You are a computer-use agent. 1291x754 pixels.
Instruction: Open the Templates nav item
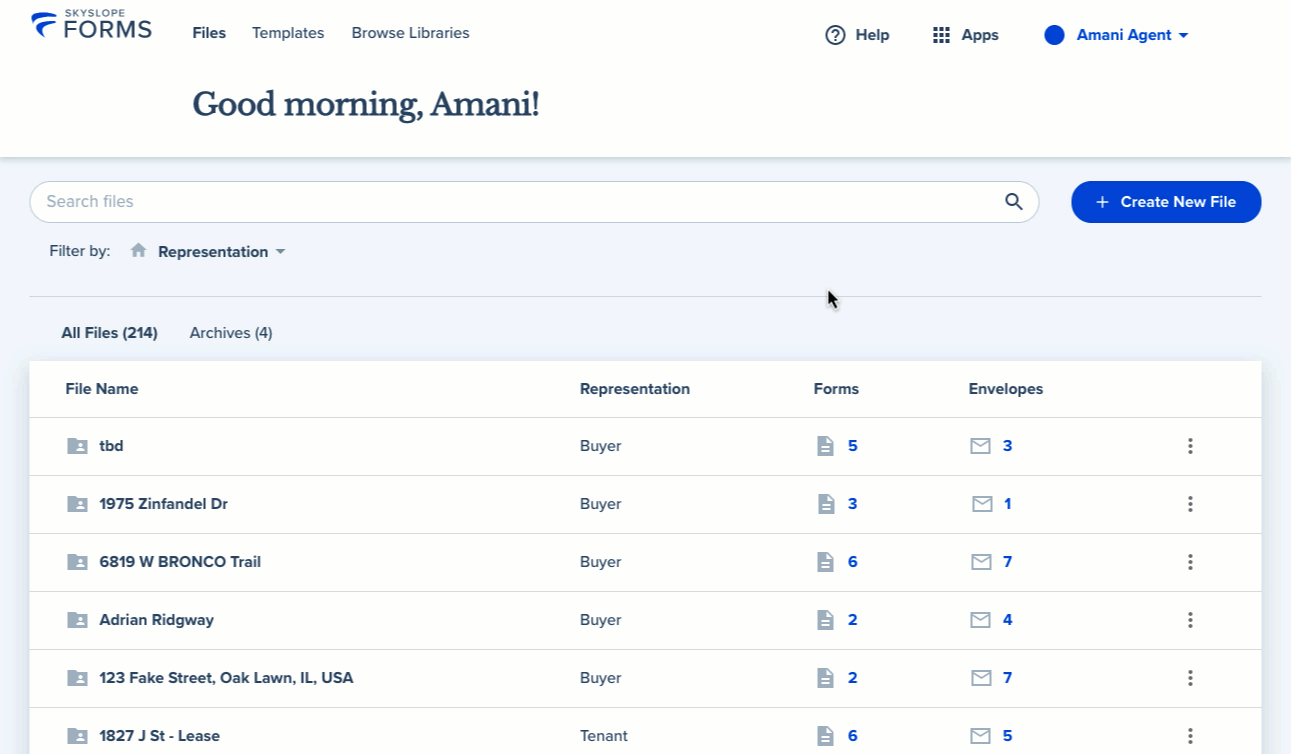point(288,33)
